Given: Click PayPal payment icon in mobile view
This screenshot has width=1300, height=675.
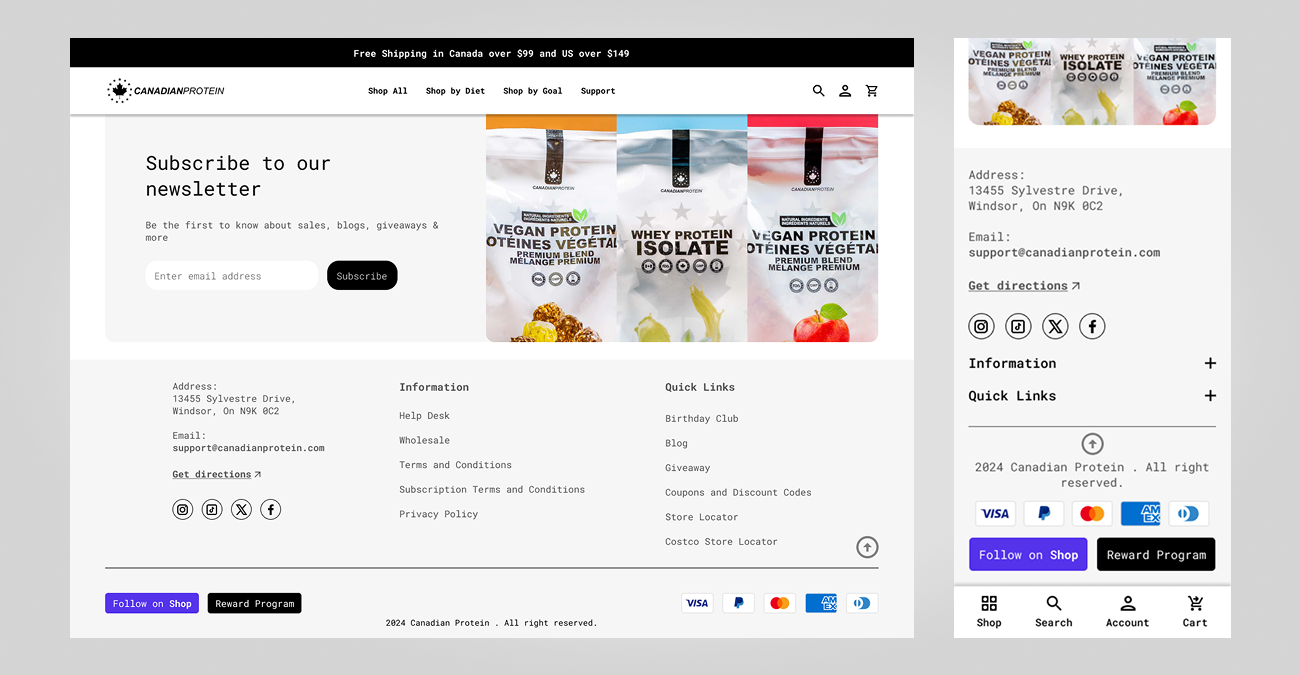Looking at the screenshot, I should pyautogui.click(x=1044, y=514).
